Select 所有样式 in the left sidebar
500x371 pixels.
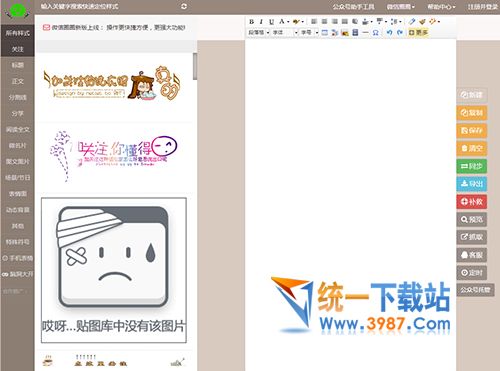(x=17, y=33)
